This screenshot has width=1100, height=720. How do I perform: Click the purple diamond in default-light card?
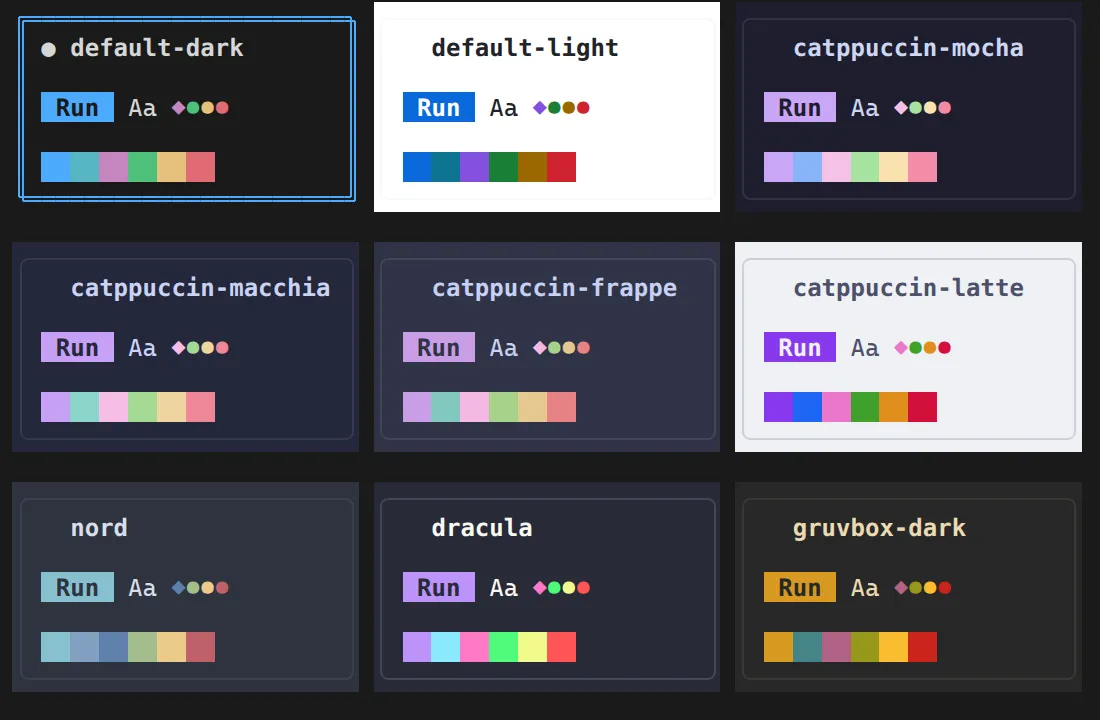tap(539, 107)
